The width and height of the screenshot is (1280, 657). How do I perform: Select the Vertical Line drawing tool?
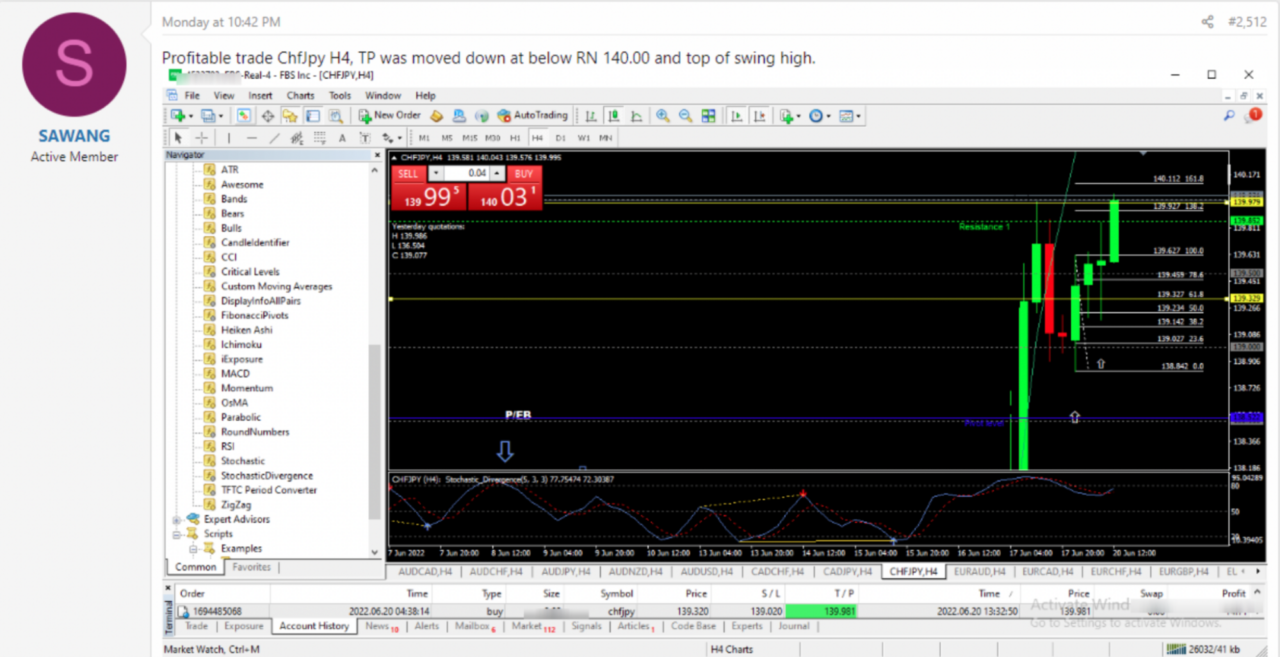(x=229, y=137)
